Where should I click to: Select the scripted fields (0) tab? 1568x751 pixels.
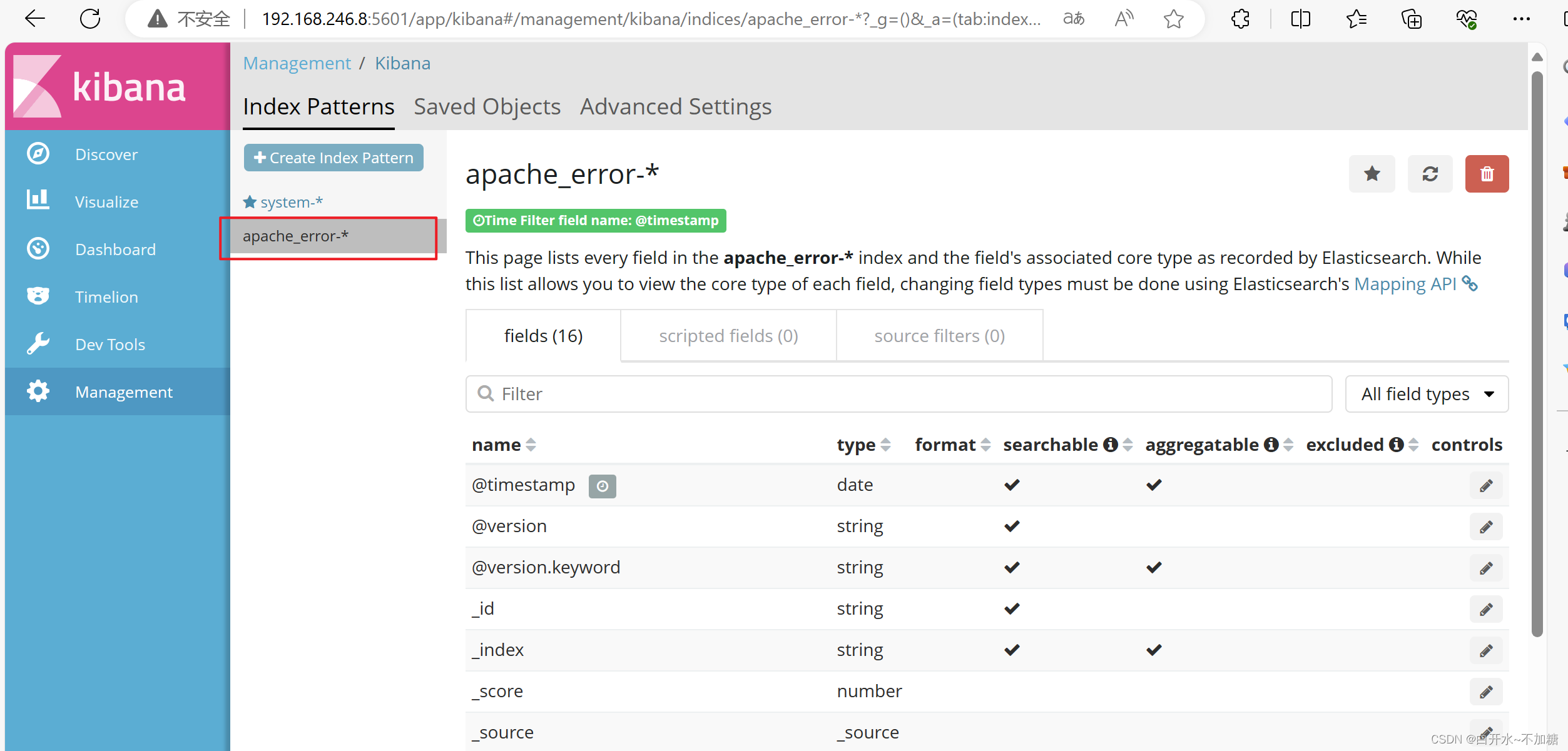point(728,336)
